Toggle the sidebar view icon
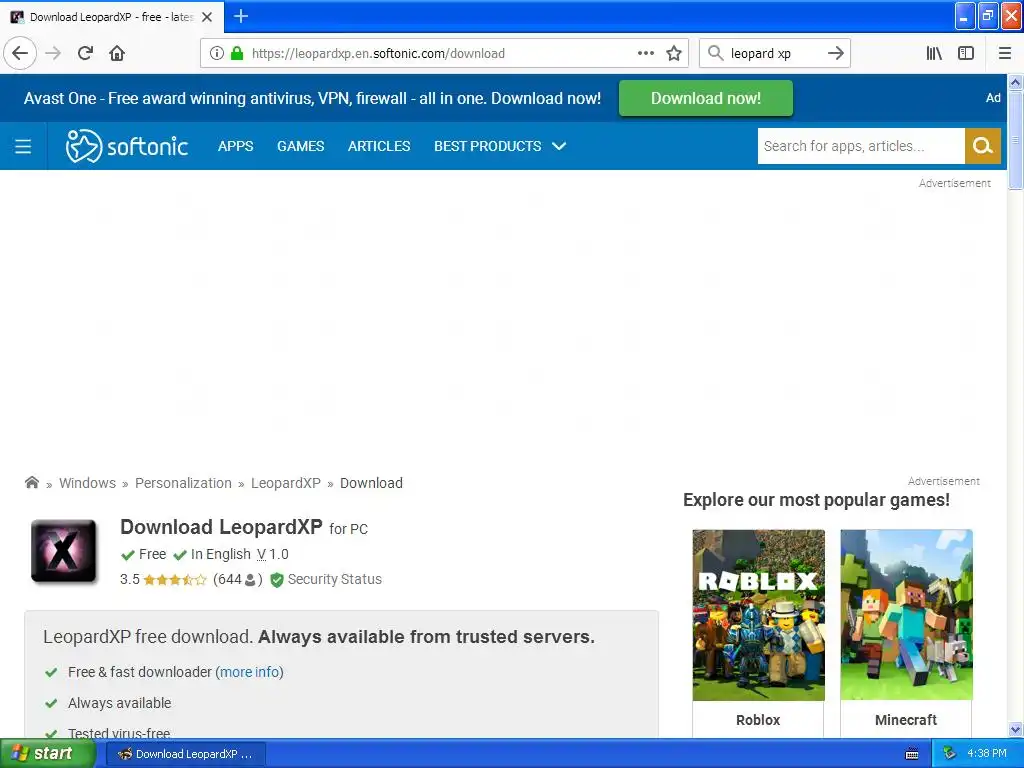The width and height of the screenshot is (1024, 768). [x=966, y=53]
